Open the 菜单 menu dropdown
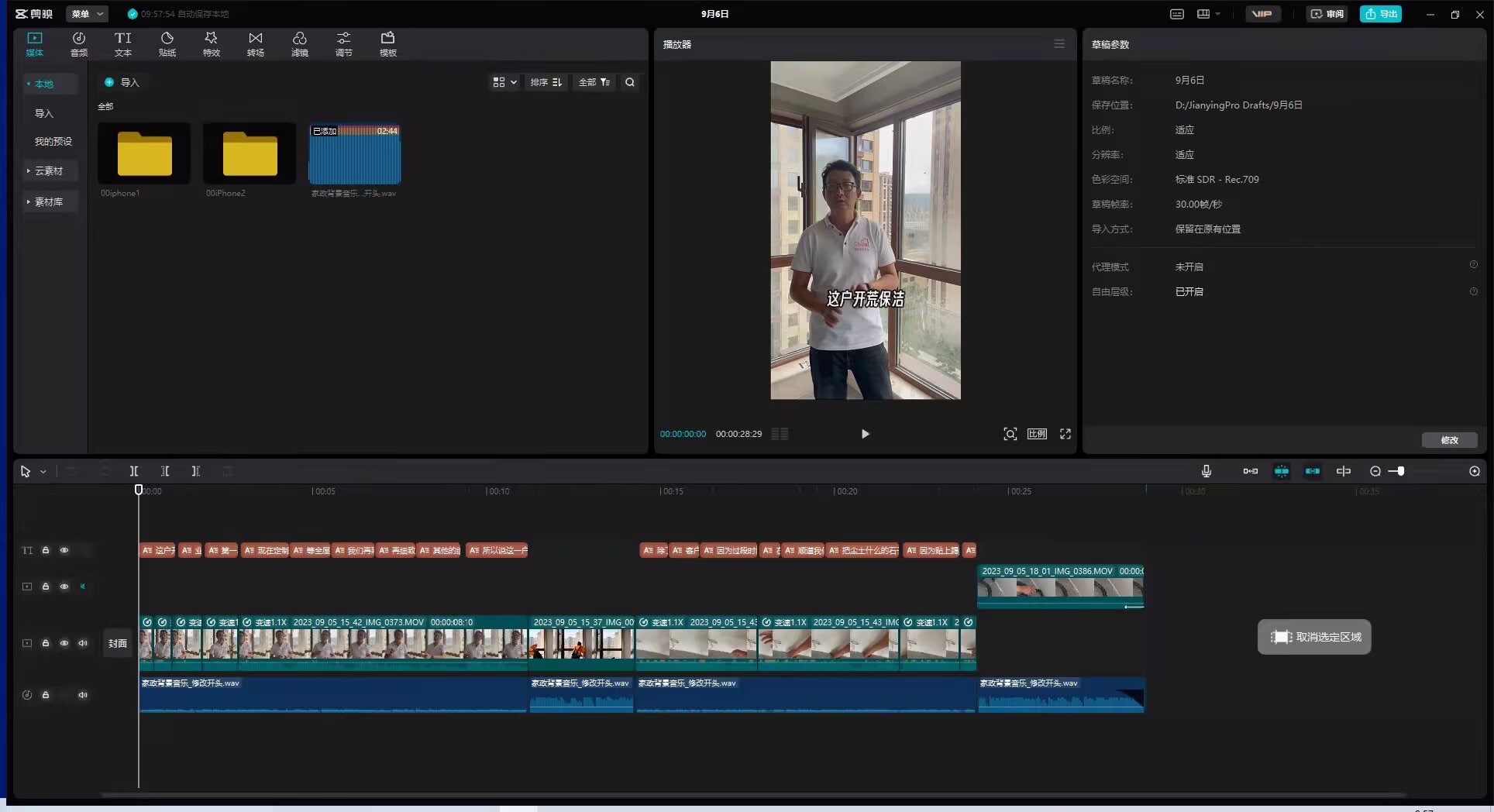 (87, 14)
